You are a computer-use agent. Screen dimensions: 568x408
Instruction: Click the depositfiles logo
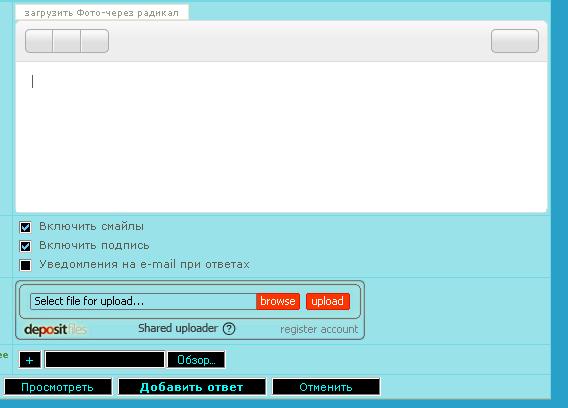[x=55, y=330]
